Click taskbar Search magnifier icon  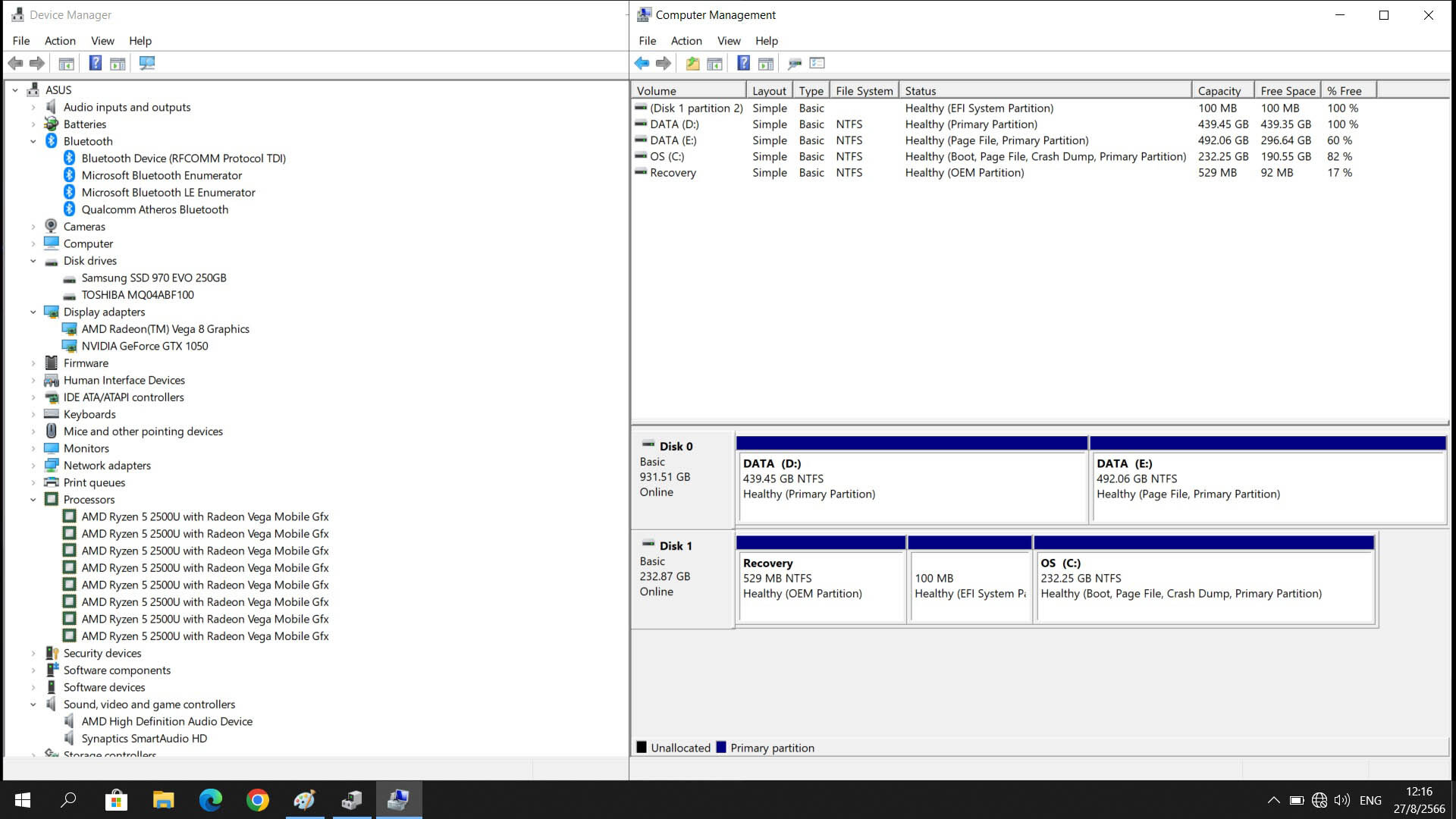69,799
